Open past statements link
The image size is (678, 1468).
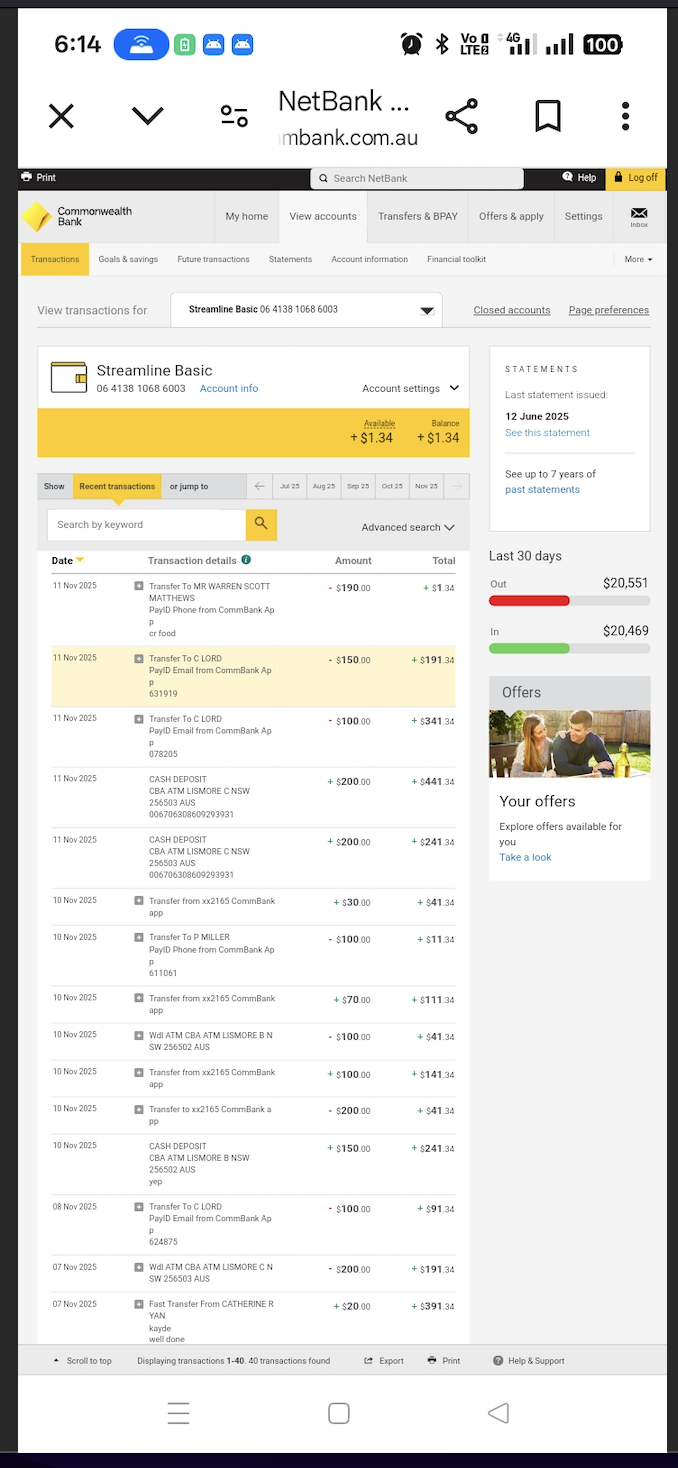542,489
